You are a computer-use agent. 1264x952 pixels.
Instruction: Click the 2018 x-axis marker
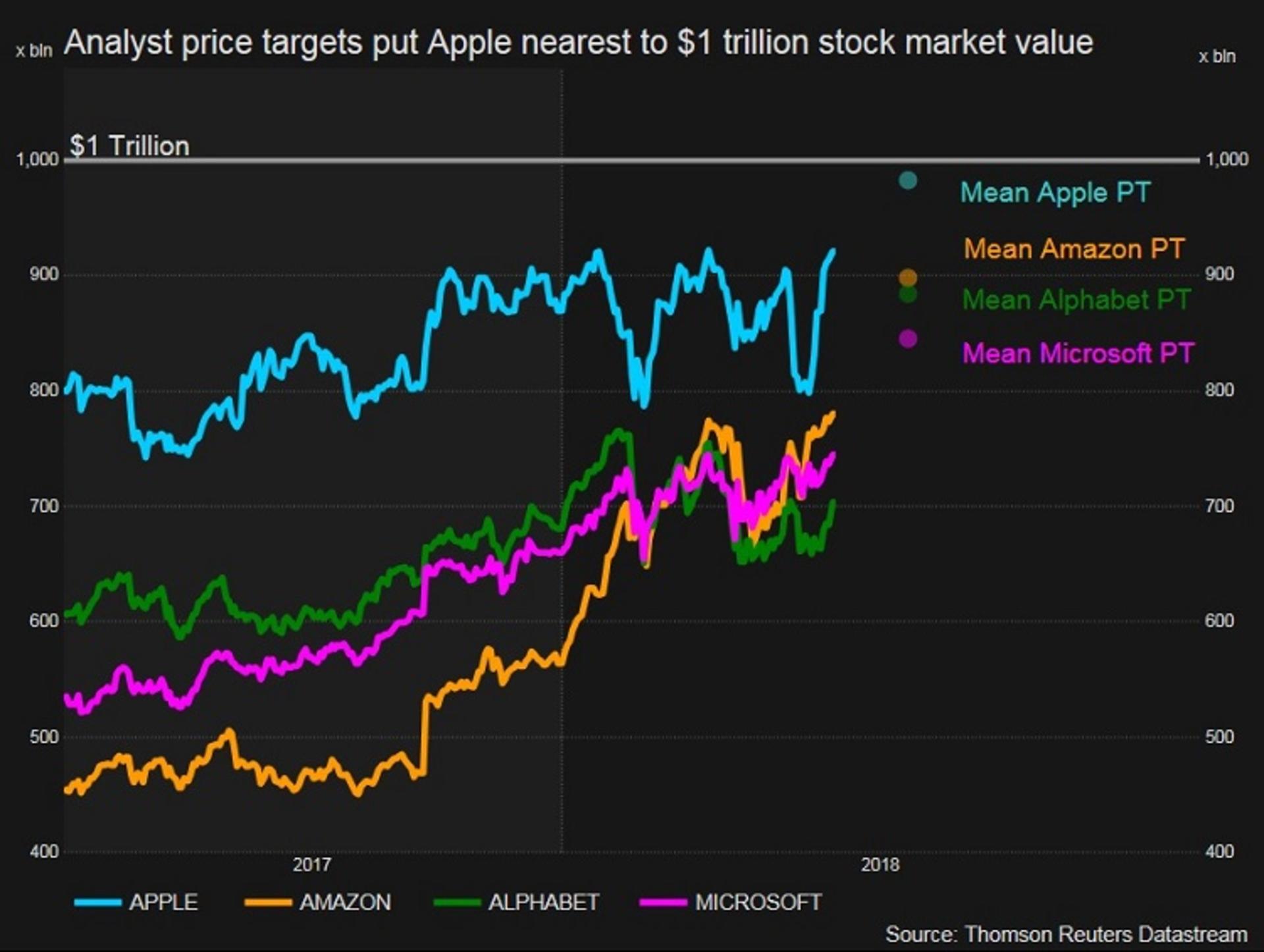(x=880, y=864)
